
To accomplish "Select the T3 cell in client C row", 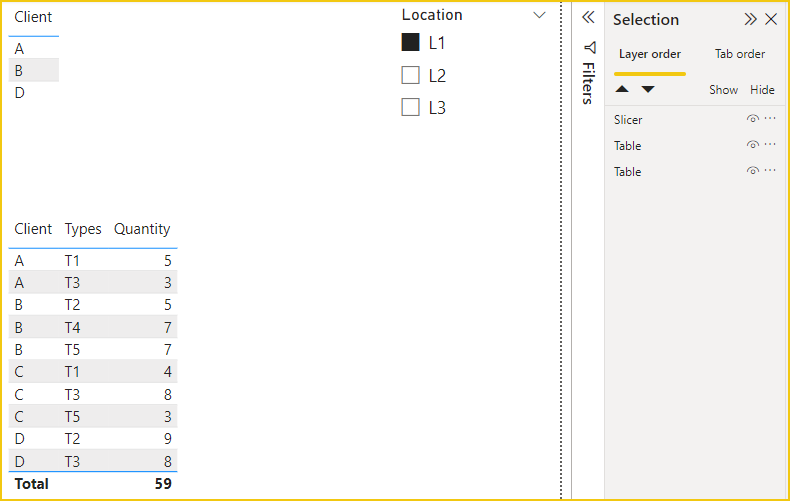I will click(x=72, y=395).
